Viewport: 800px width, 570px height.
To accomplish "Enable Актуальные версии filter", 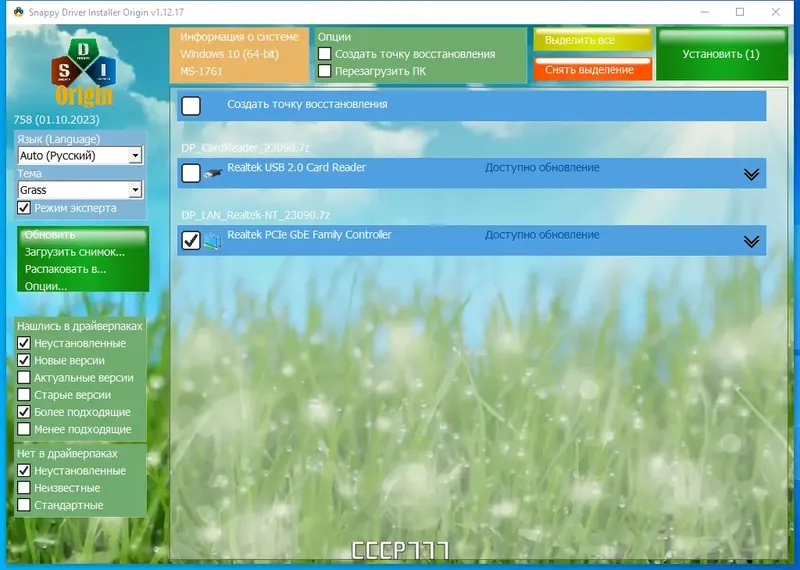I will (x=24, y=378).
